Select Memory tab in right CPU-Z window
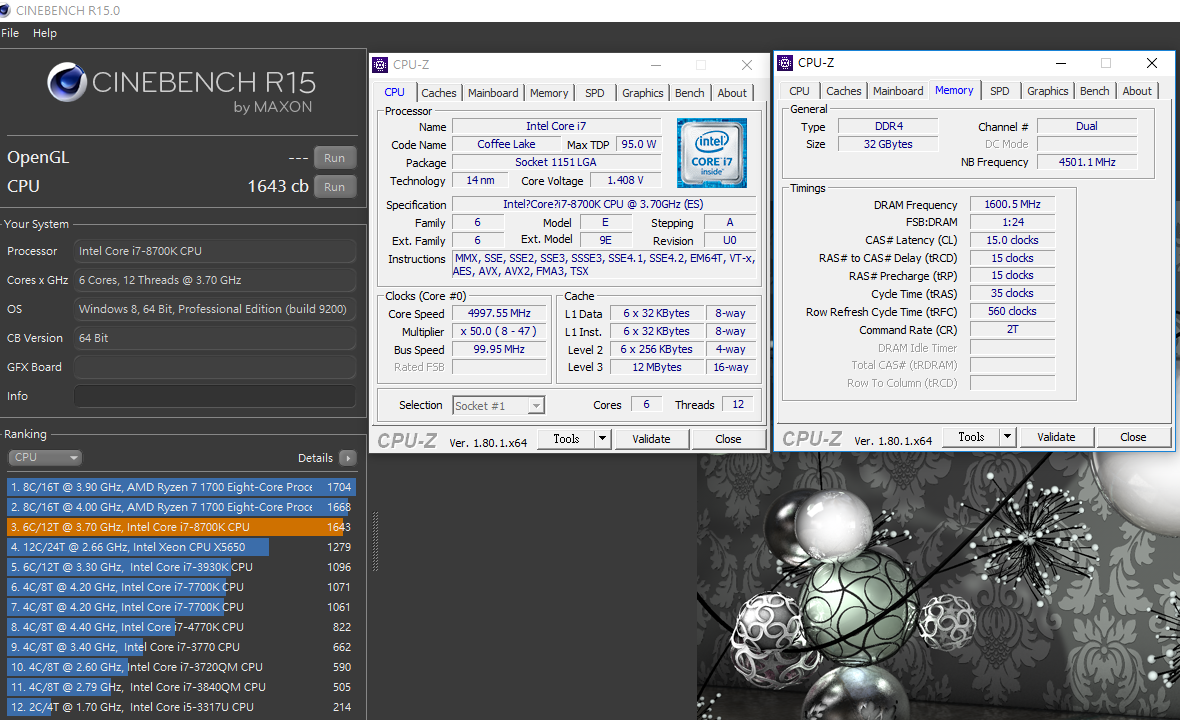Image resolution: width=1180 pixels, height=720 pixels. (x=954, y=90)
